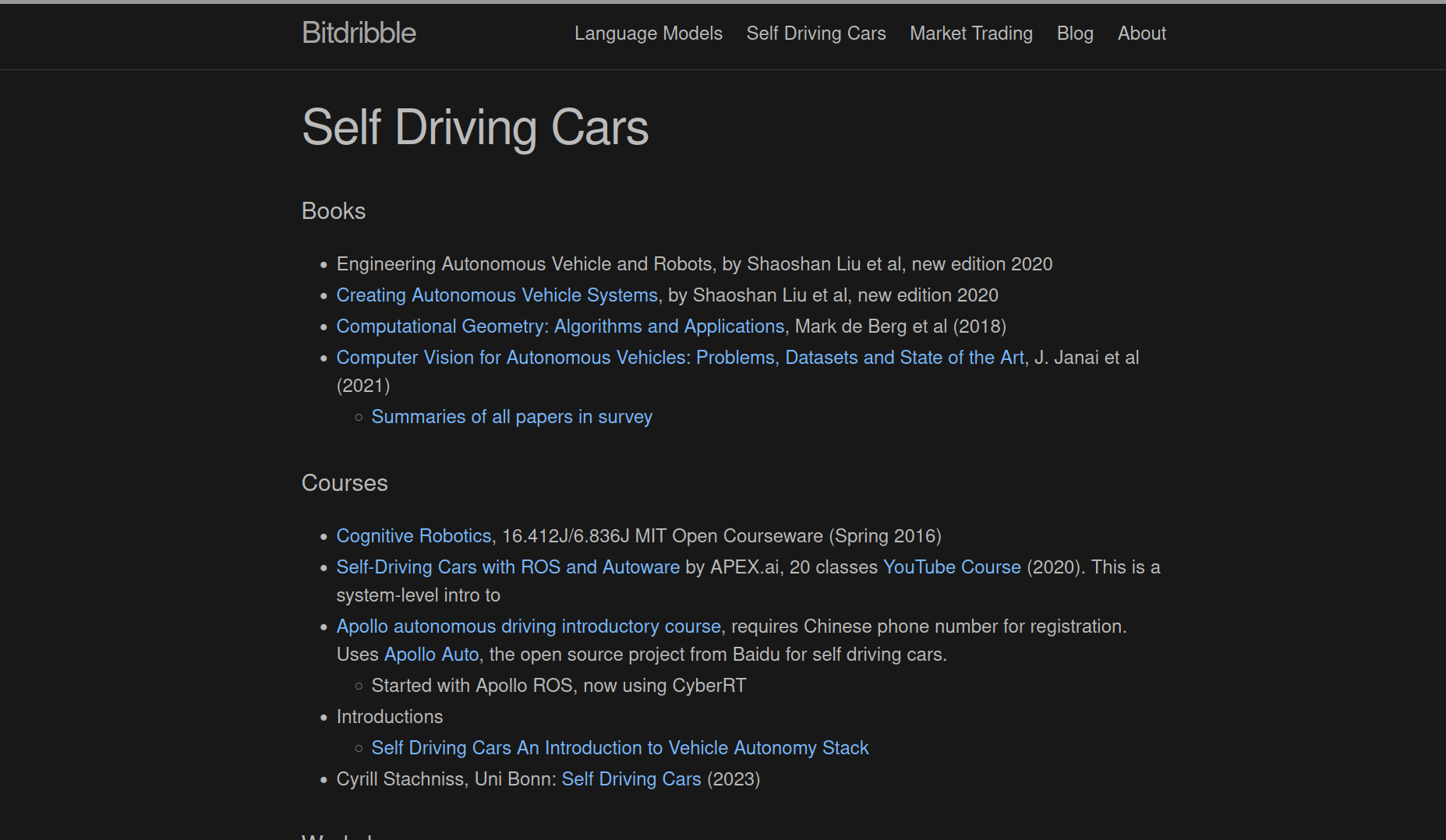Click Computer Vision for Autonomous Vehicles: Problems link

pyautogui.click(x=555, y=358)
